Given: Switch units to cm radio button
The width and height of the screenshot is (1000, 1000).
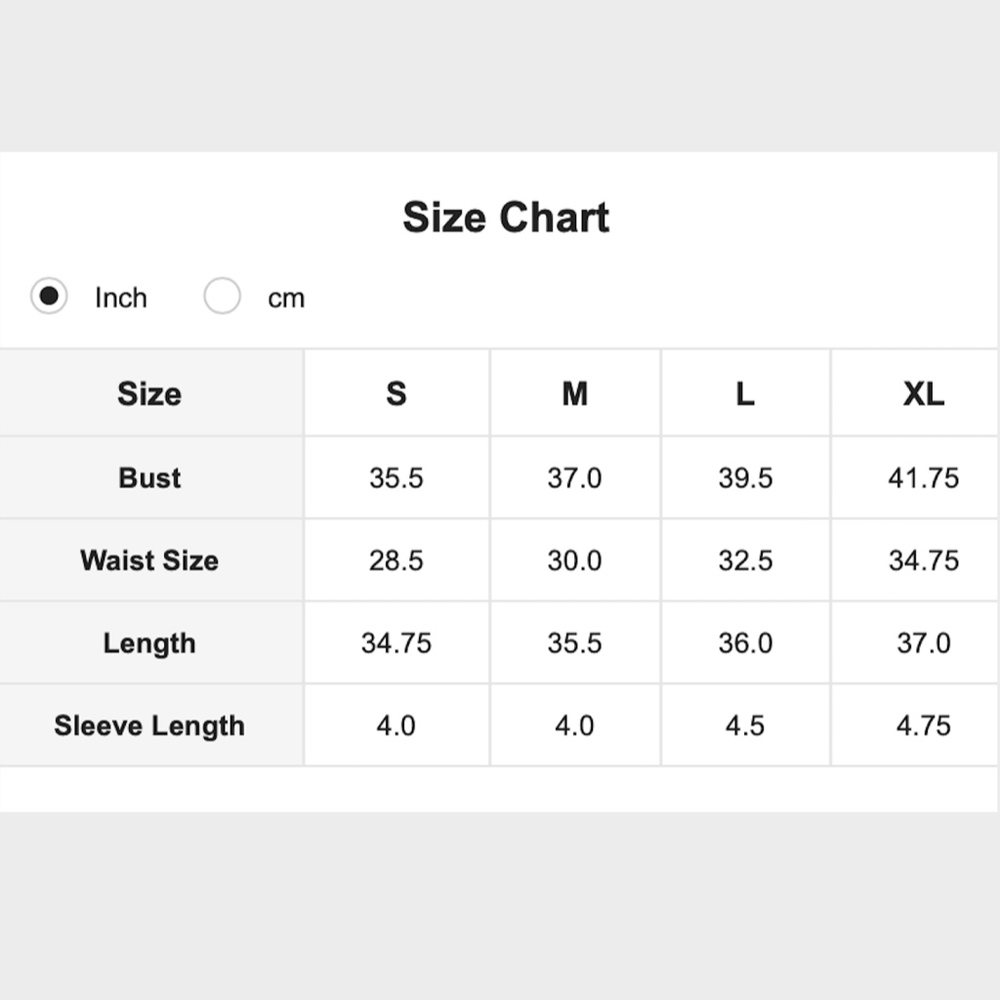Looking at the screenshot, I should tap(222, 297).
